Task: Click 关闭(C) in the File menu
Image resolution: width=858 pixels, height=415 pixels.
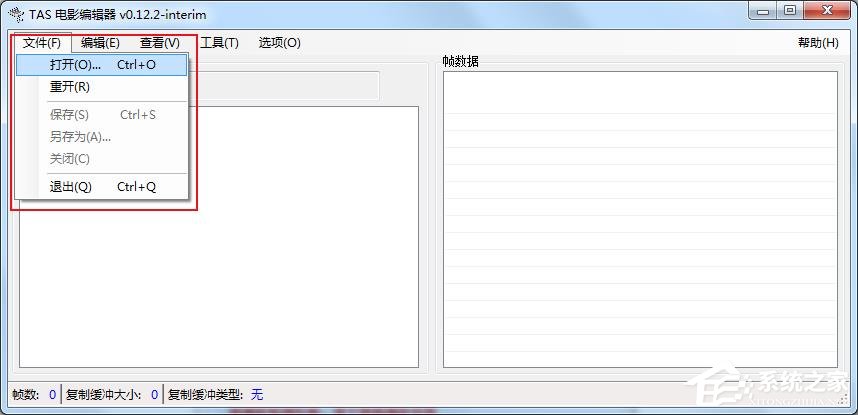Action: point(70,159)
